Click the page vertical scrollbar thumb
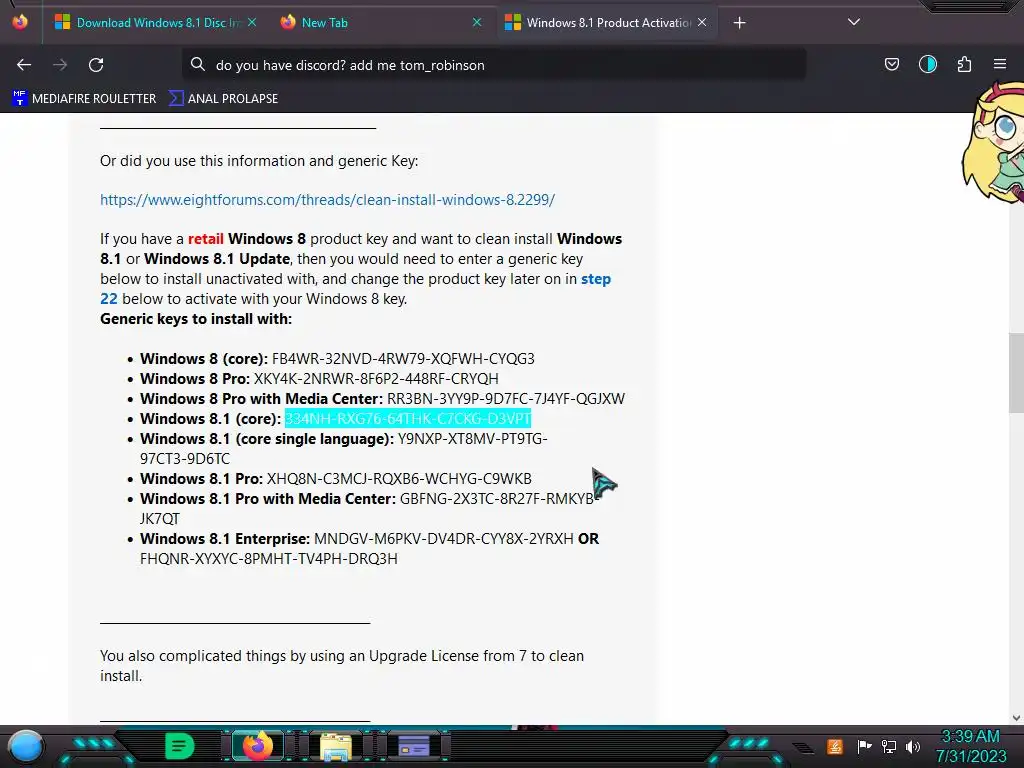The image size is (1024, 768). pos(1016,372)
